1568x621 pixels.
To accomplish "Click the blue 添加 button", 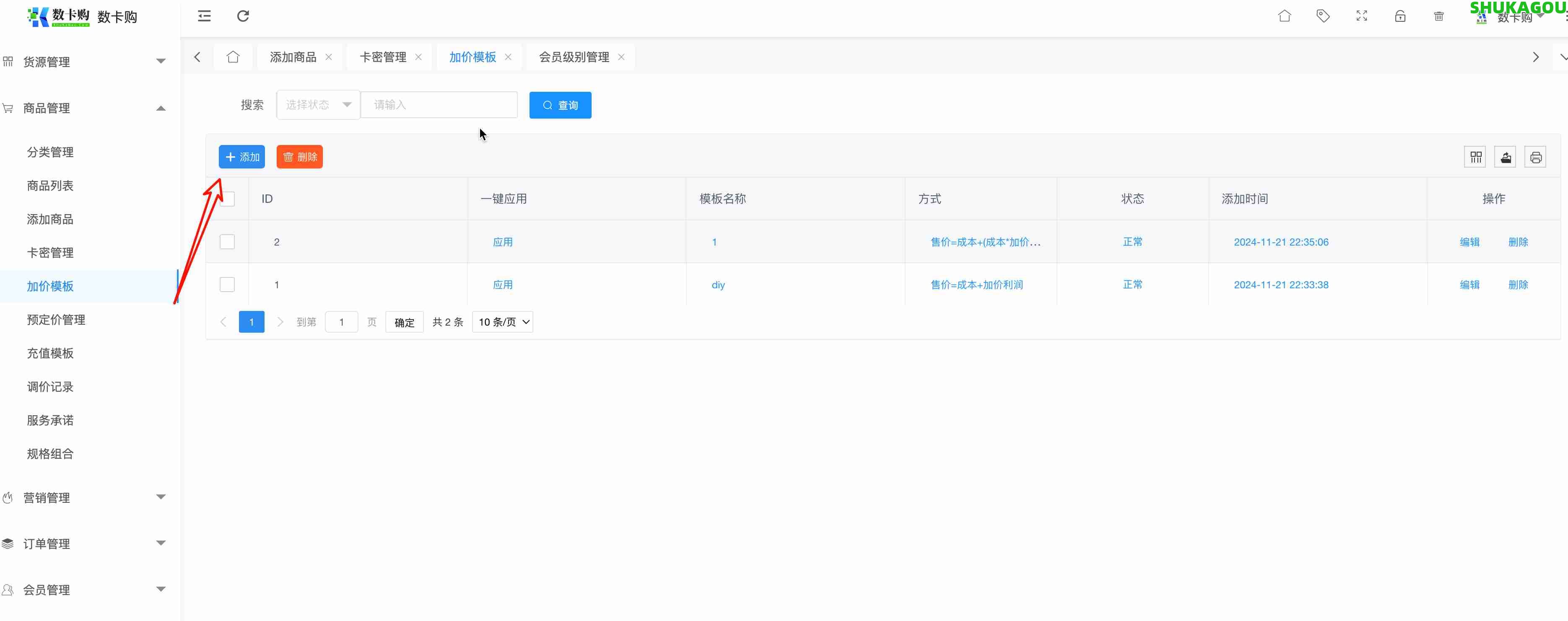I will click(x=241, y=157).
